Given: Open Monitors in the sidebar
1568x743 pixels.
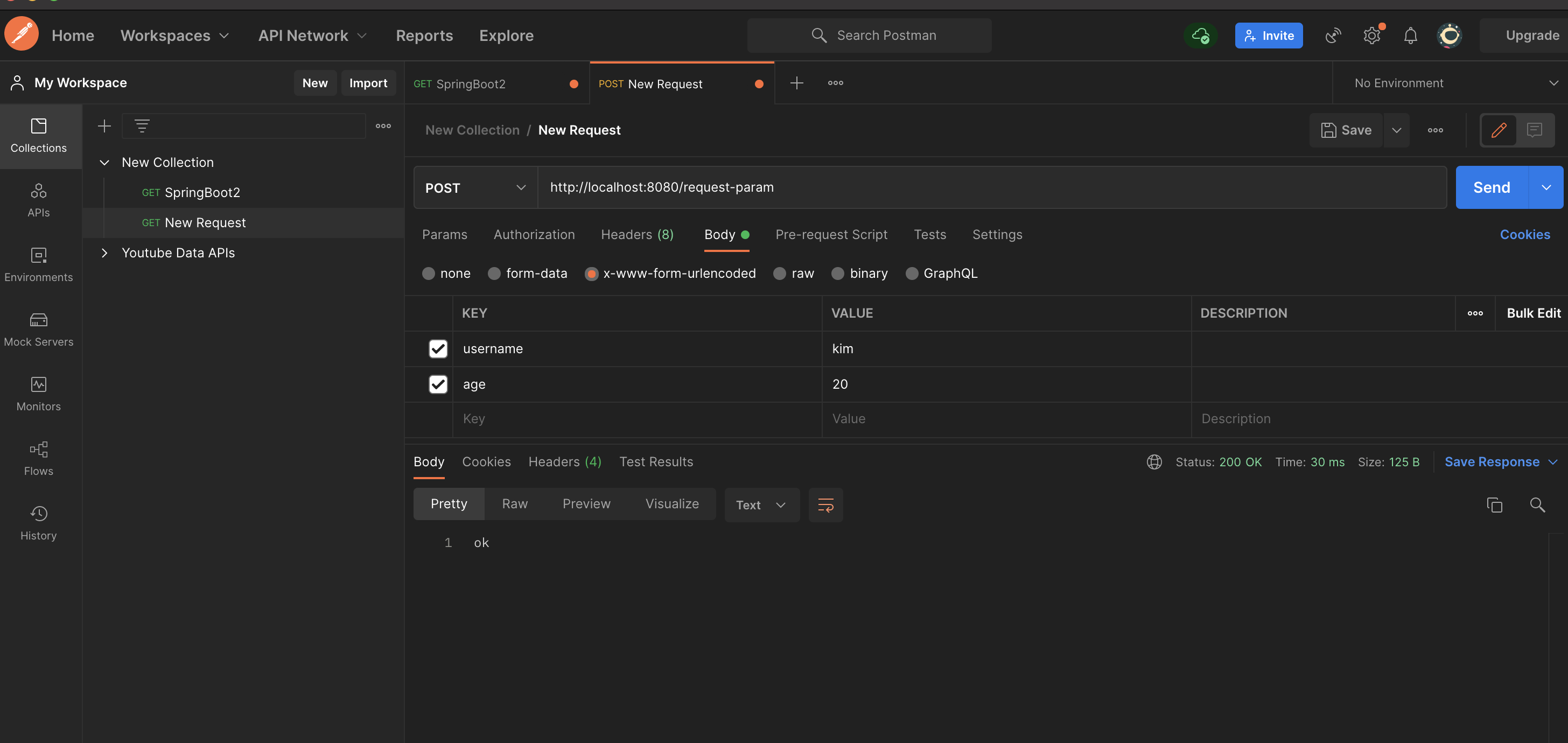Looking at the screenshot, I should coord(38,394).
